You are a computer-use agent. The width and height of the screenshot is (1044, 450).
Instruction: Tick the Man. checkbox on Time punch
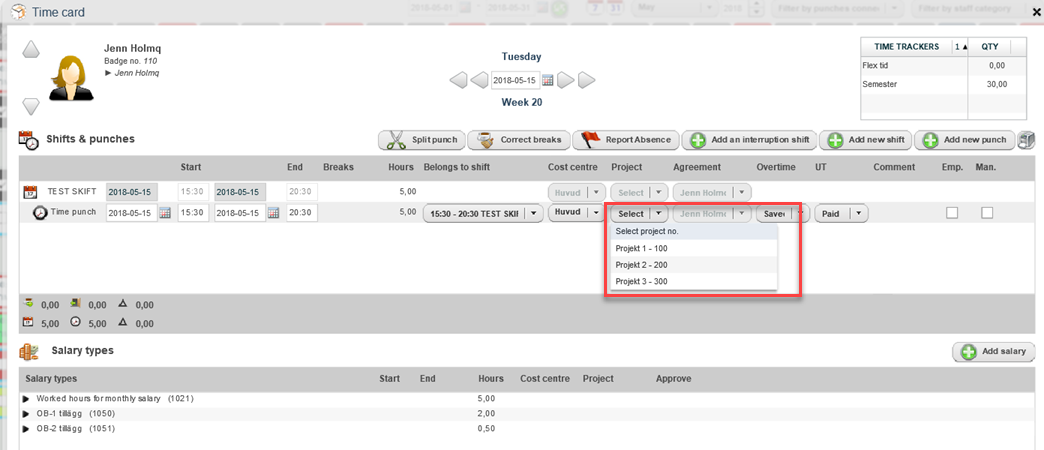pos(987,213)
